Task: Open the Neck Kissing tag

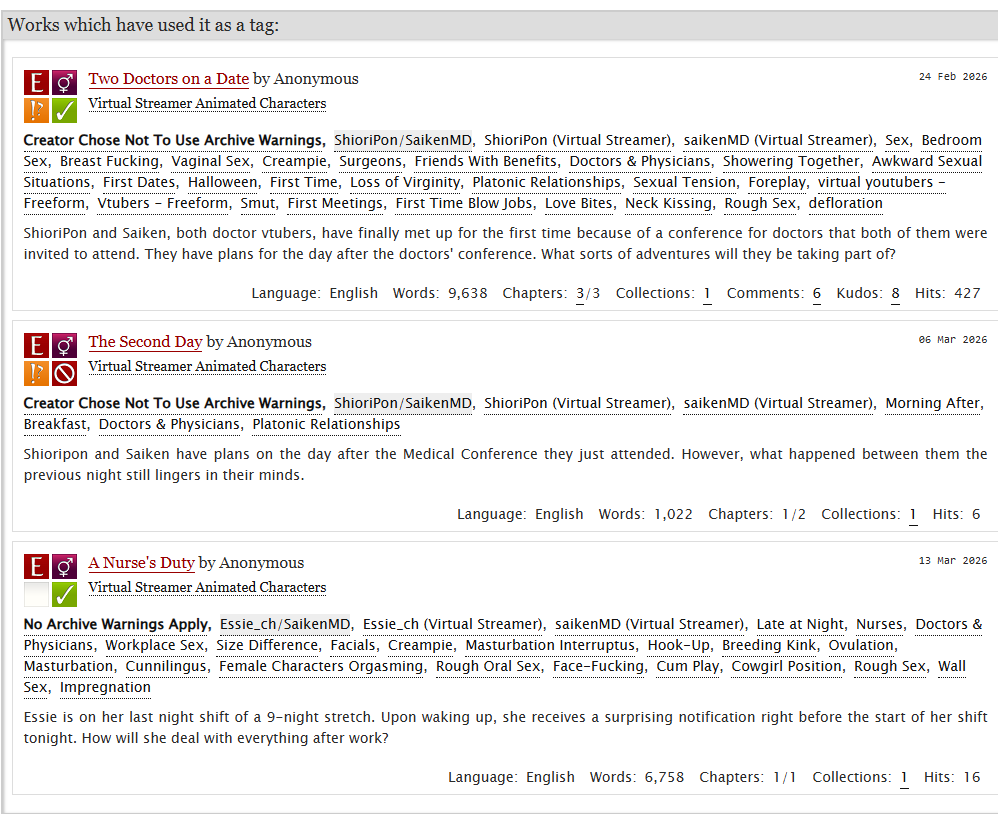Action: [668, 203]
